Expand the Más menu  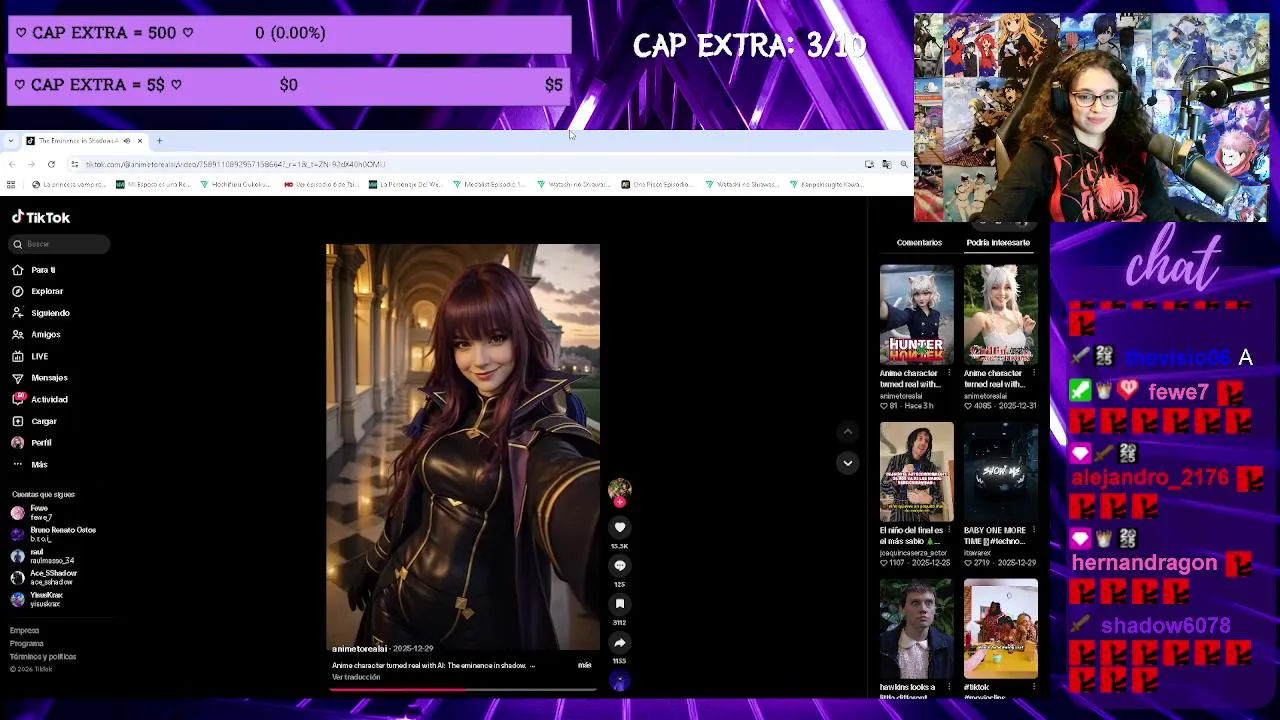(x=30, y=464)
